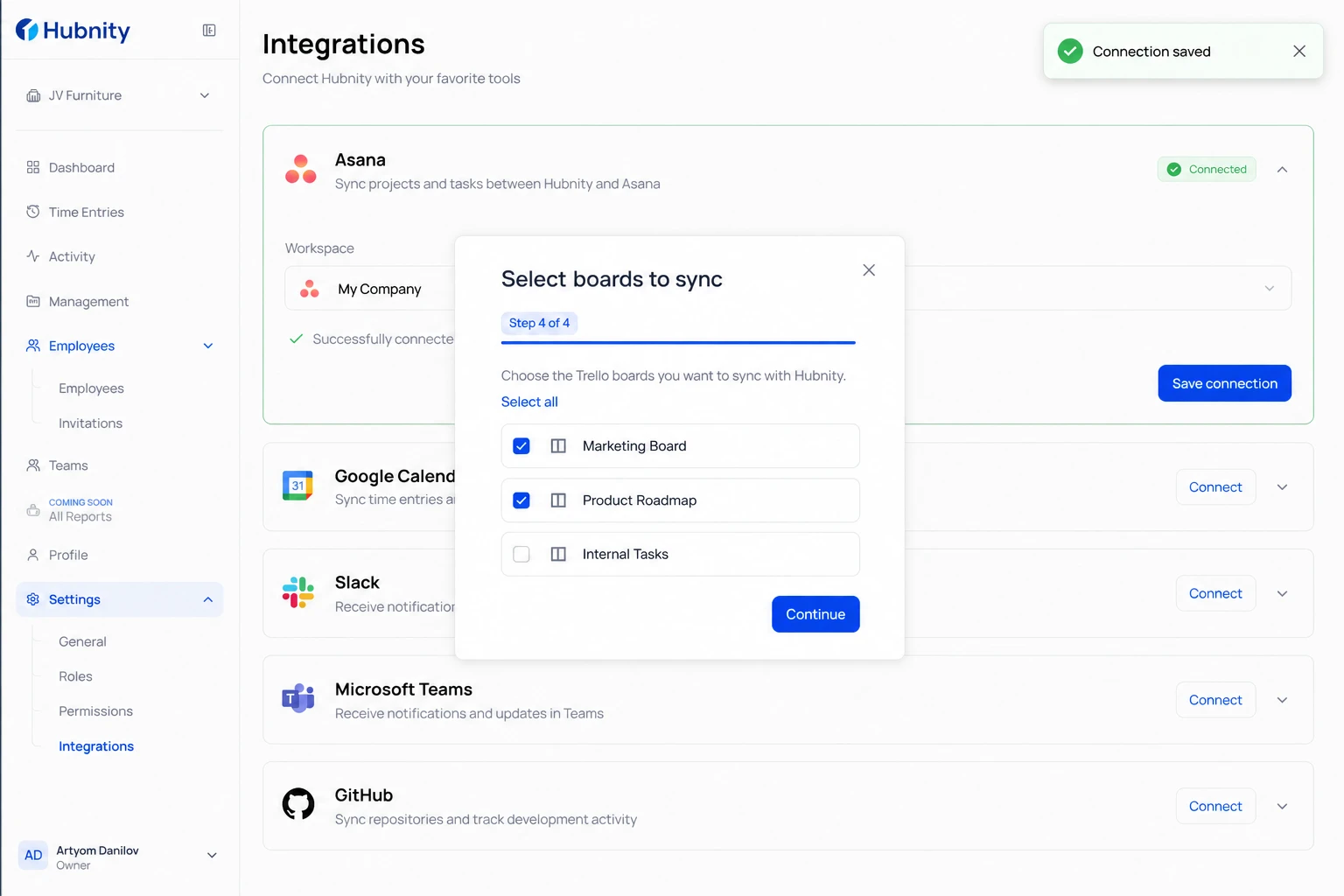Viewport: 1344px width, 896px height.
Task: Open the Workspace dropdown arrow
Action: click(x=1270, y=289)
